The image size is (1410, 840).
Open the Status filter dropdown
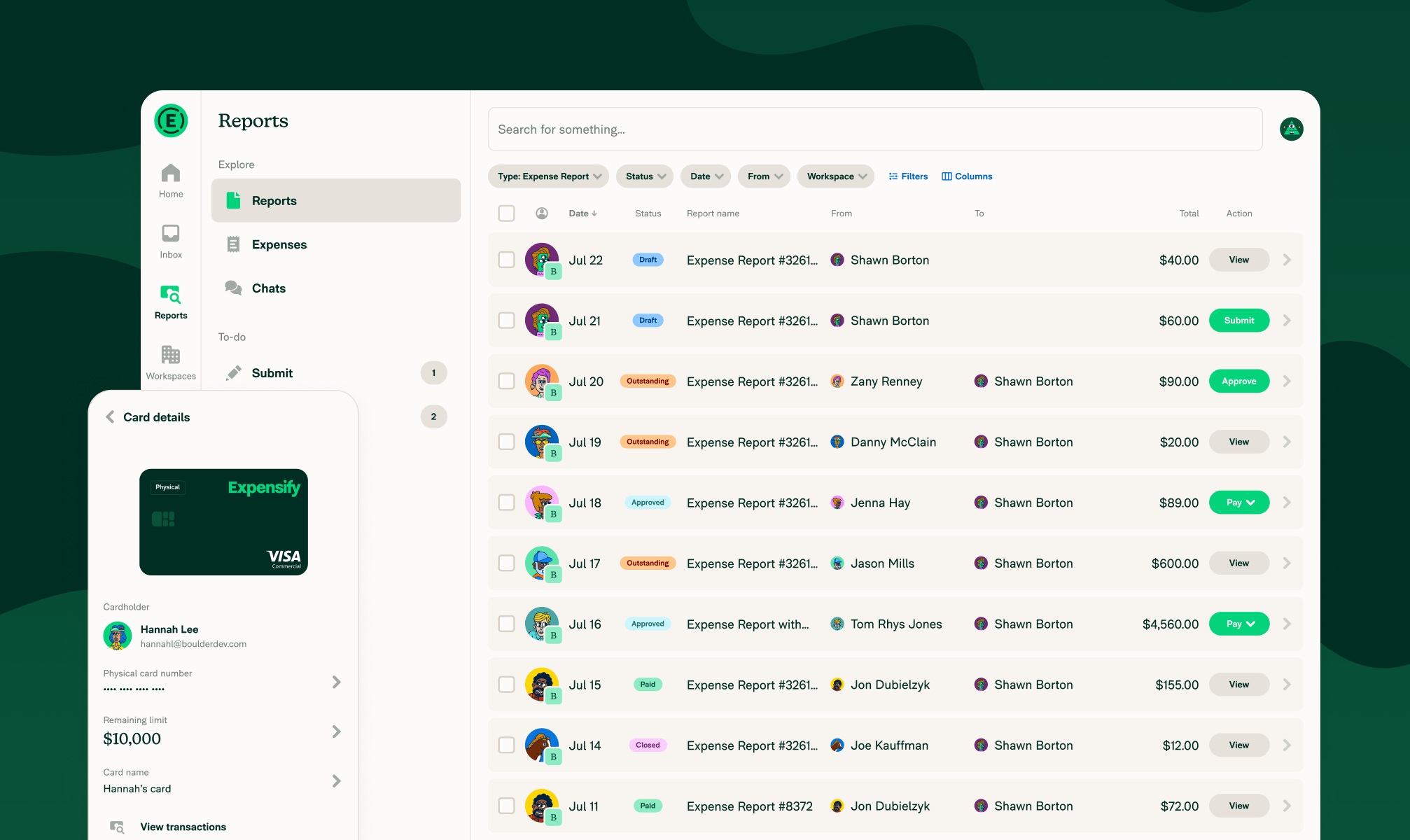click(x=645, y=176)
